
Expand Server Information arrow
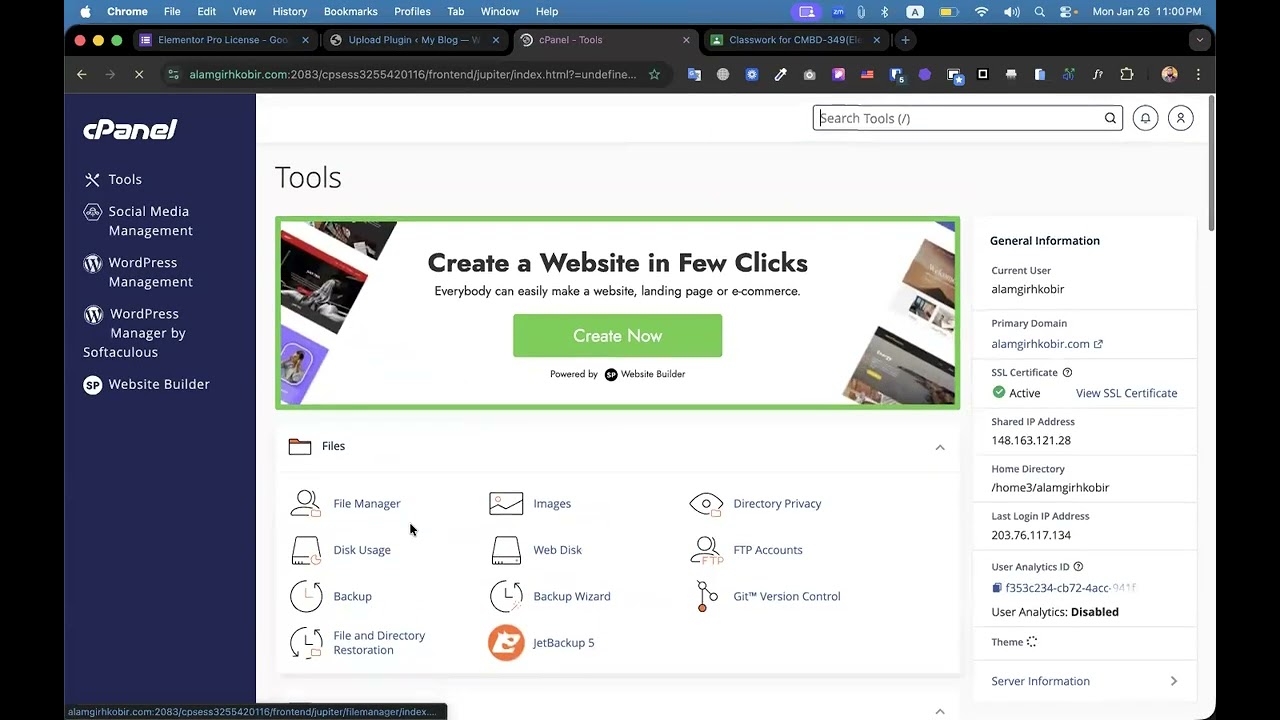click(1173, 681)
